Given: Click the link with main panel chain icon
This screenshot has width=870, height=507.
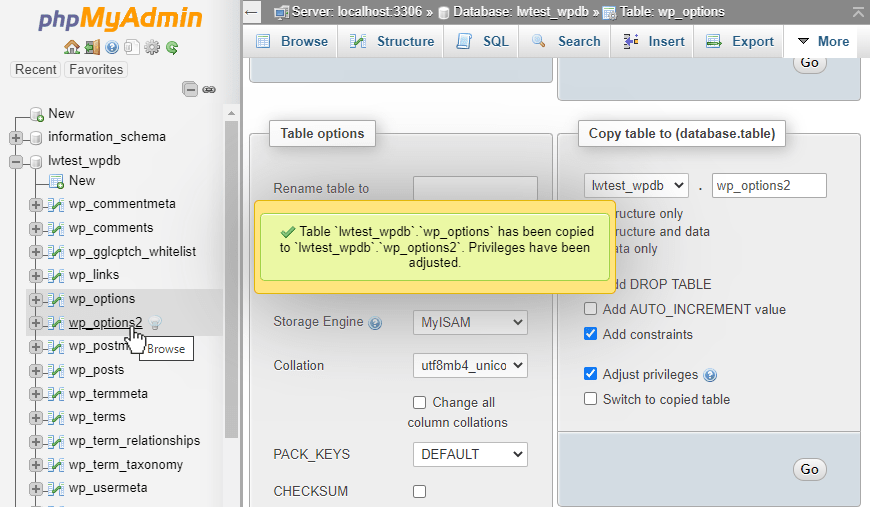Looking at the screenshot, I should (x=209, y=89).
